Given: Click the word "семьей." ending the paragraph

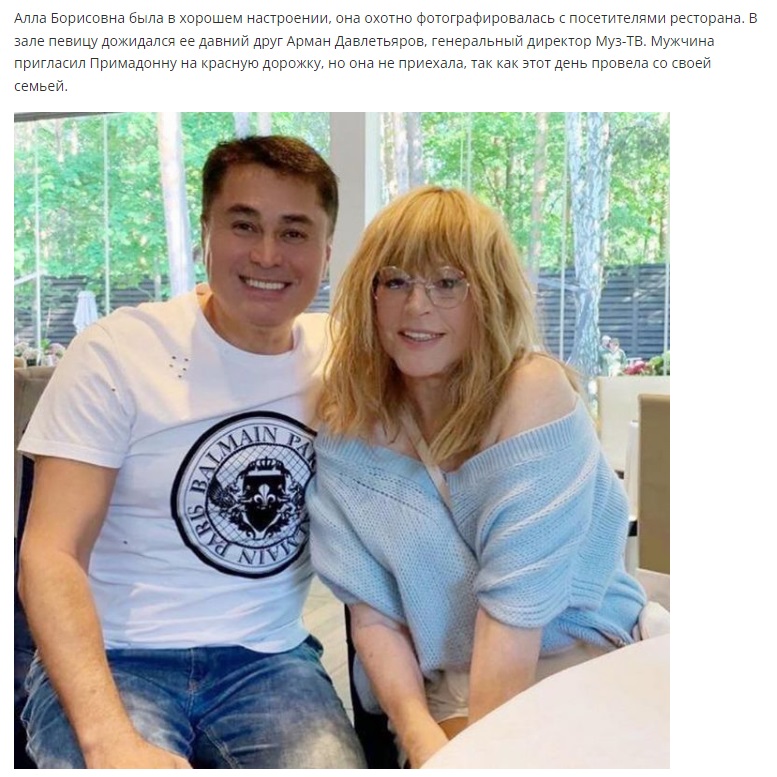Looking at the screenshot, I should pyautogui.click(x=41, y=87).
